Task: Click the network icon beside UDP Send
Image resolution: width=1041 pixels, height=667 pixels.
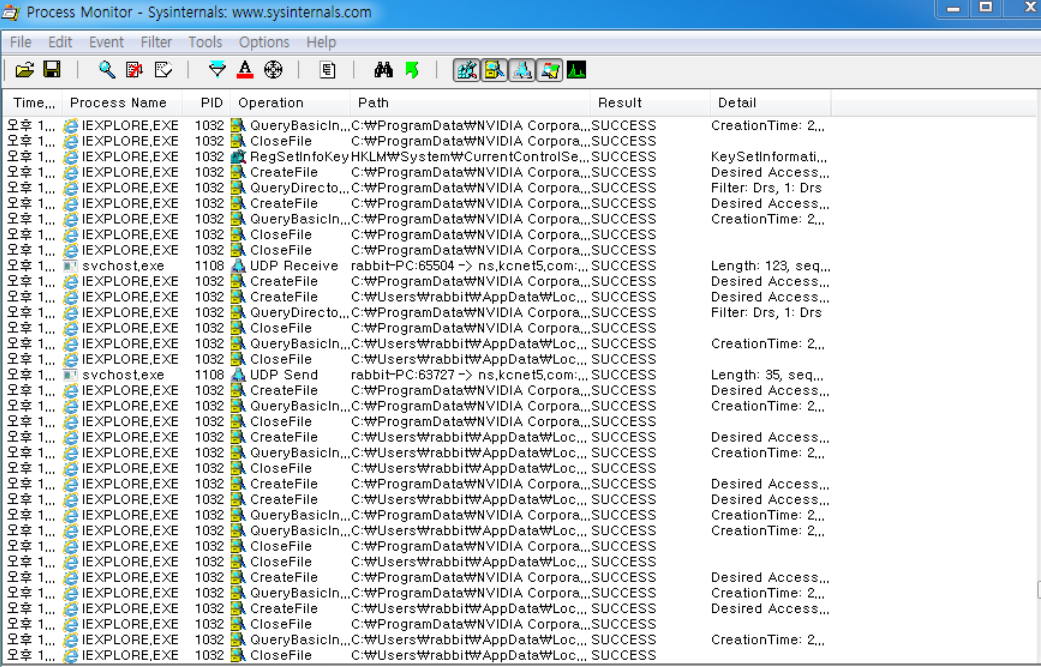Action: pyautogui.click(x=238, y=374)
